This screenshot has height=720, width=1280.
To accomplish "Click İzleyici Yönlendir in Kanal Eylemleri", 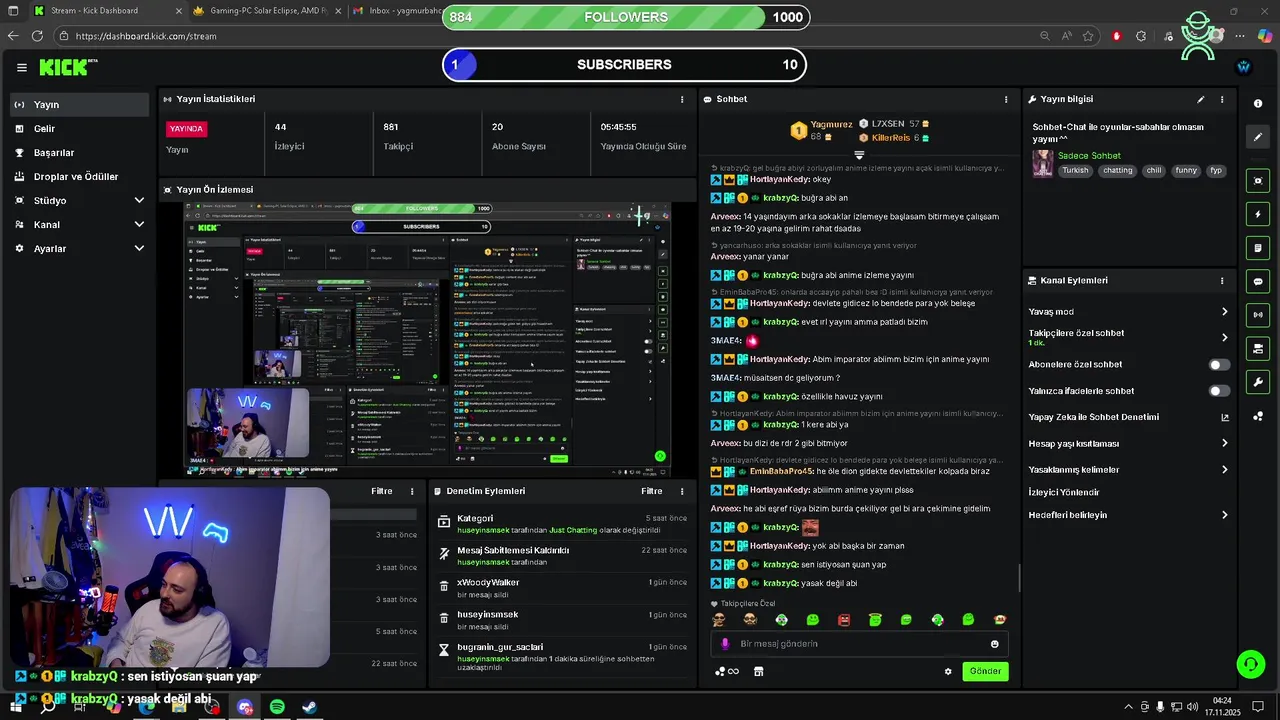I will coord(1064,492).
